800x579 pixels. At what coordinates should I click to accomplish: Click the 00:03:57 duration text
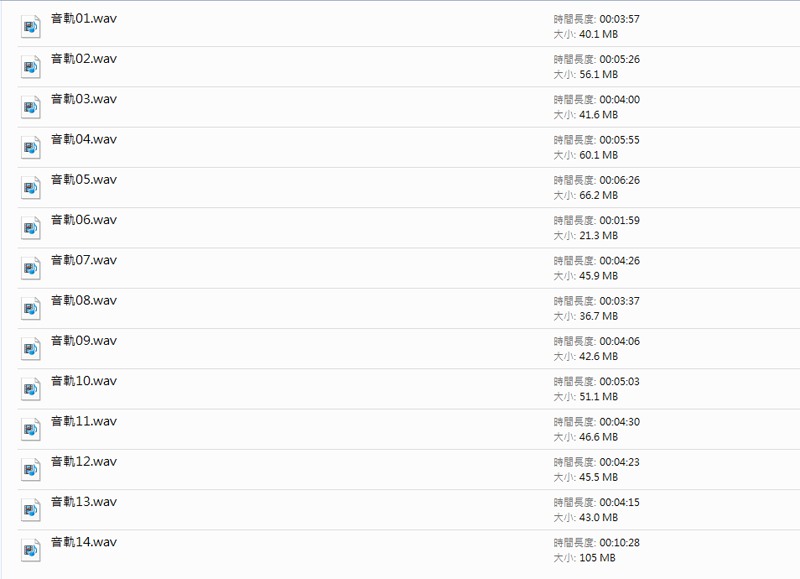tap(619, 19)
